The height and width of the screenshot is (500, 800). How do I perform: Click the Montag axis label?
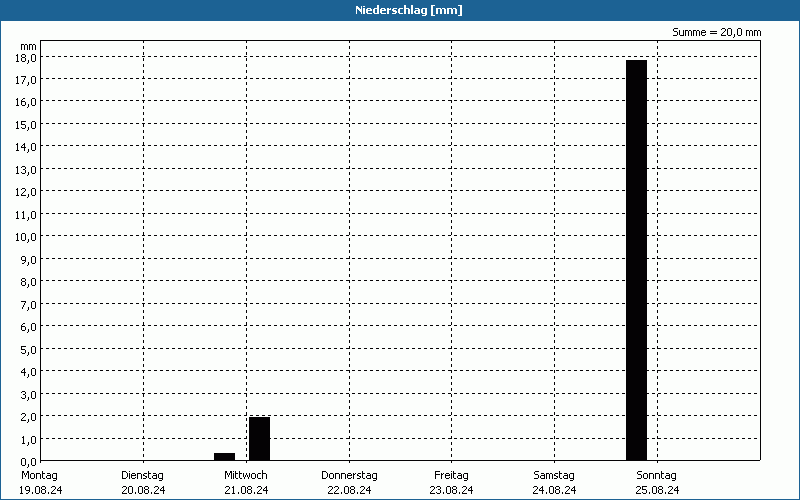39,475
